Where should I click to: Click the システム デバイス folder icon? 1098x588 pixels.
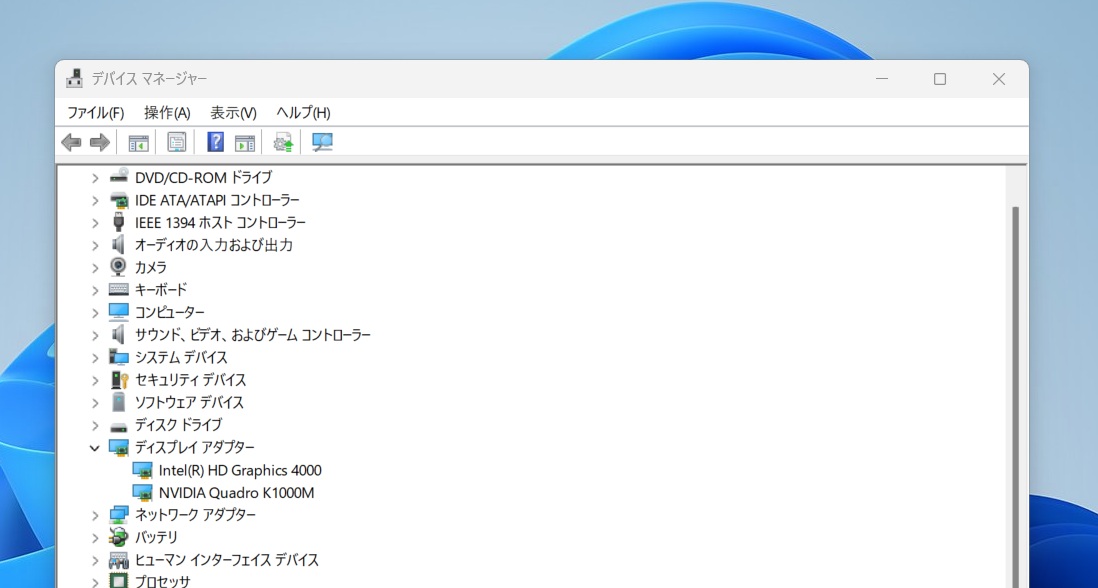click(x=119, y=357)
